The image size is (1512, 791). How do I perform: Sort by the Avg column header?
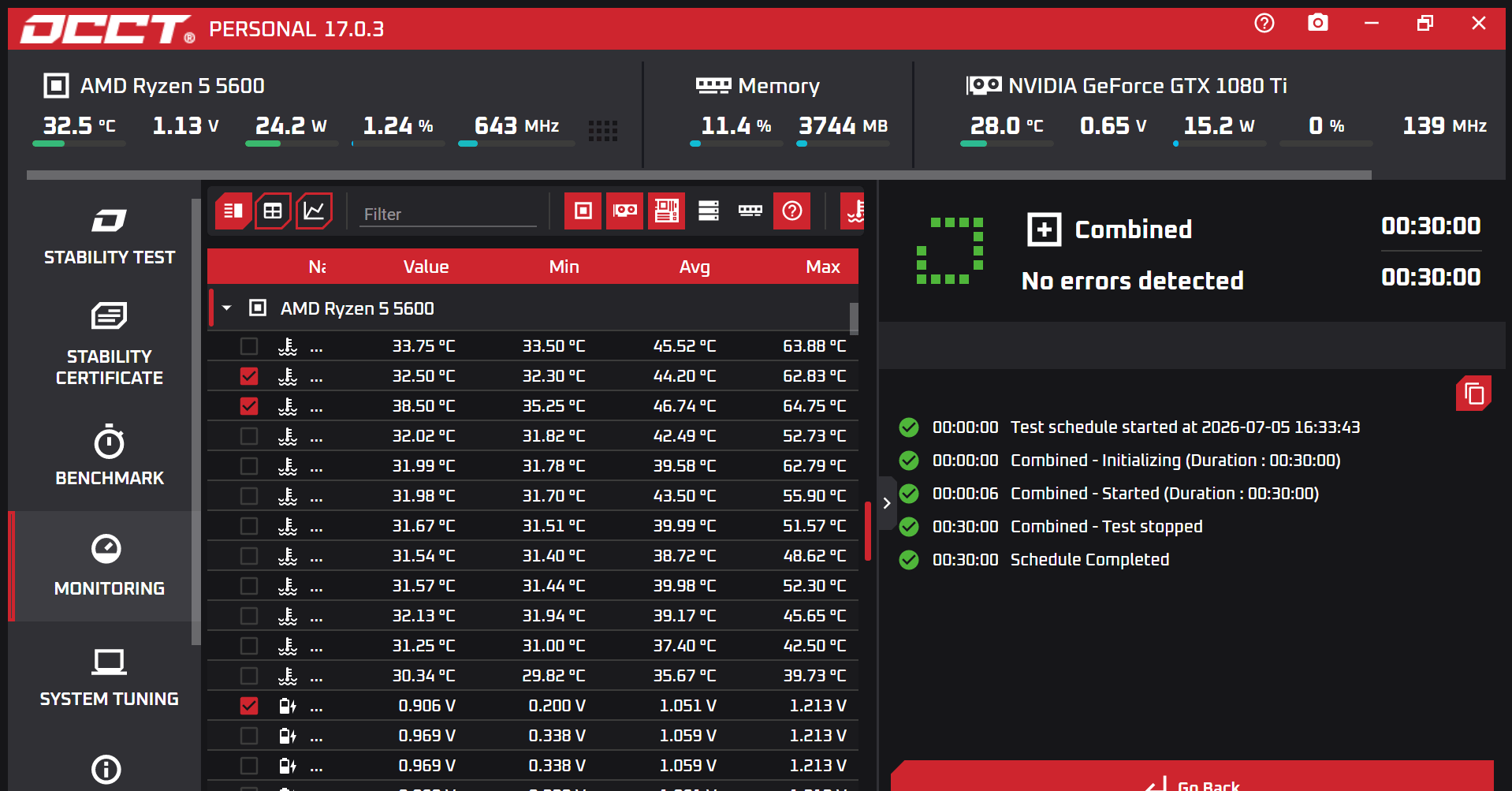tap(695, 267)
